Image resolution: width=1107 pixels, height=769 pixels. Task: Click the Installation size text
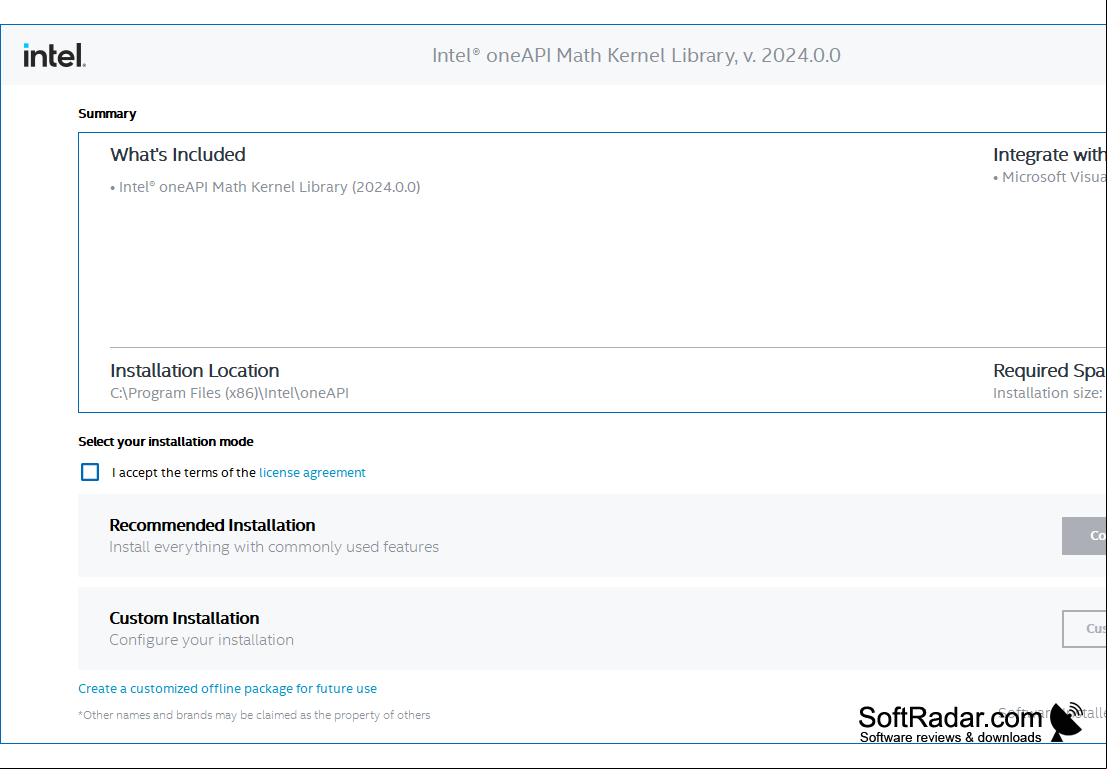1049,393
